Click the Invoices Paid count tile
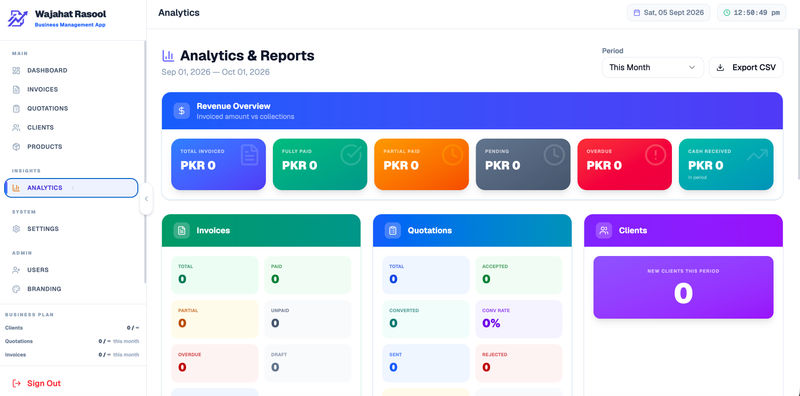800x396 pixels. click(308, 275)
